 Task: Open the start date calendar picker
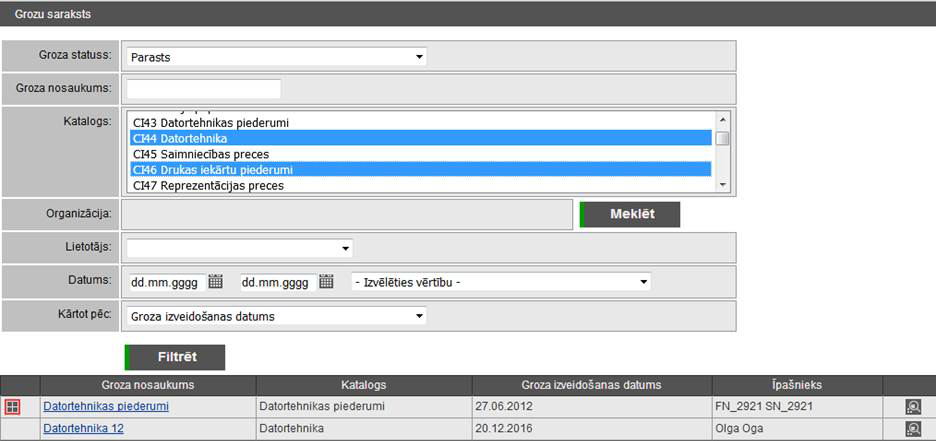point(215,282)
